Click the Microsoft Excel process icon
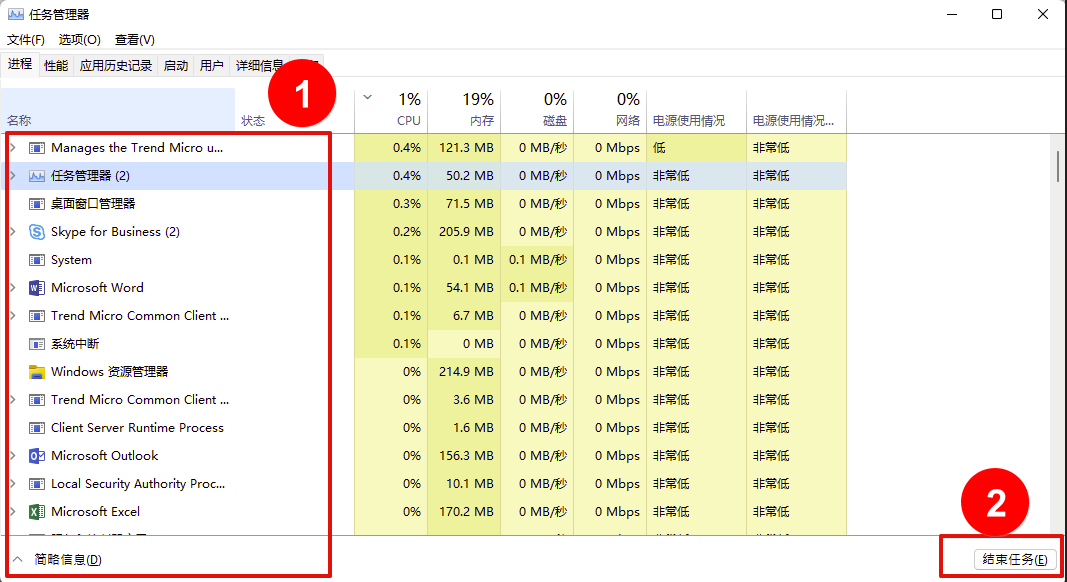 [37, 512]
